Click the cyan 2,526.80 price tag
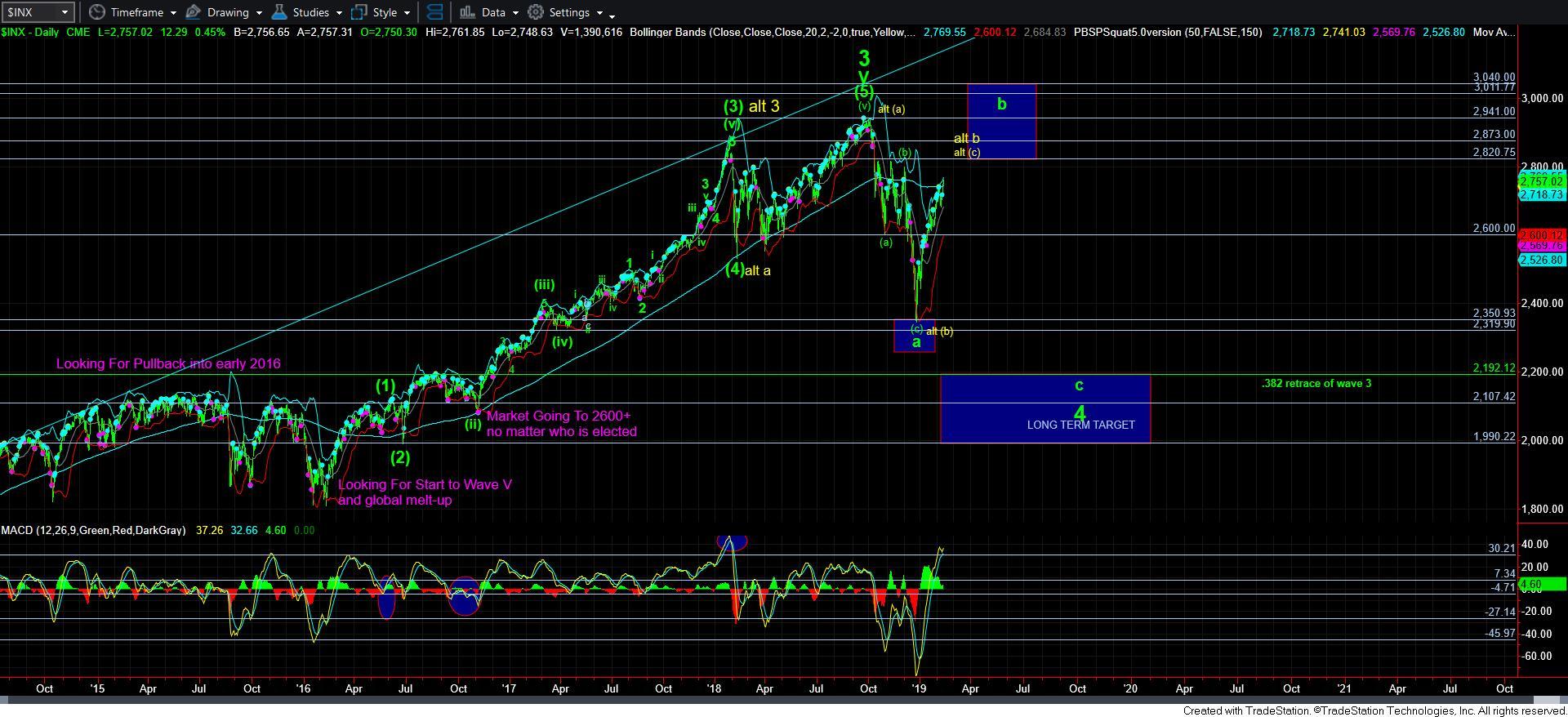The width and height of the screenshot is (1568, 717). click(1542, 260)
